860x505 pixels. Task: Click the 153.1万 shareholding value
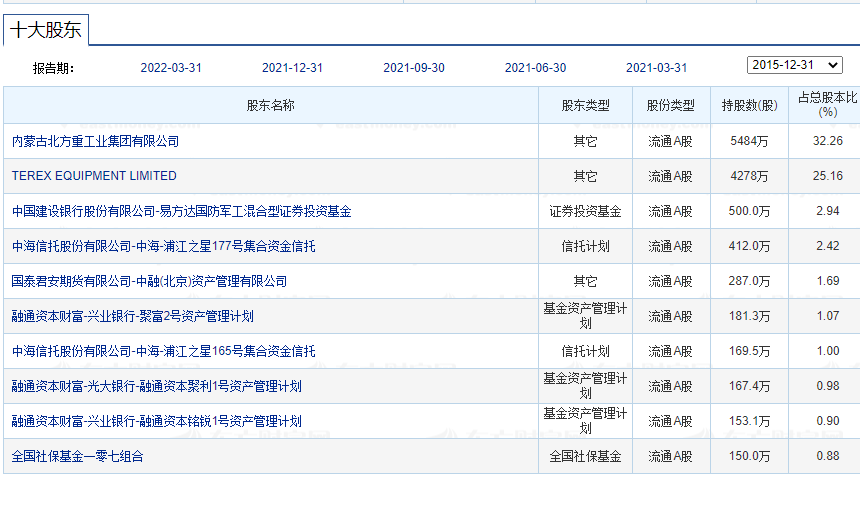pyautogui.click(x=749, y=422)
